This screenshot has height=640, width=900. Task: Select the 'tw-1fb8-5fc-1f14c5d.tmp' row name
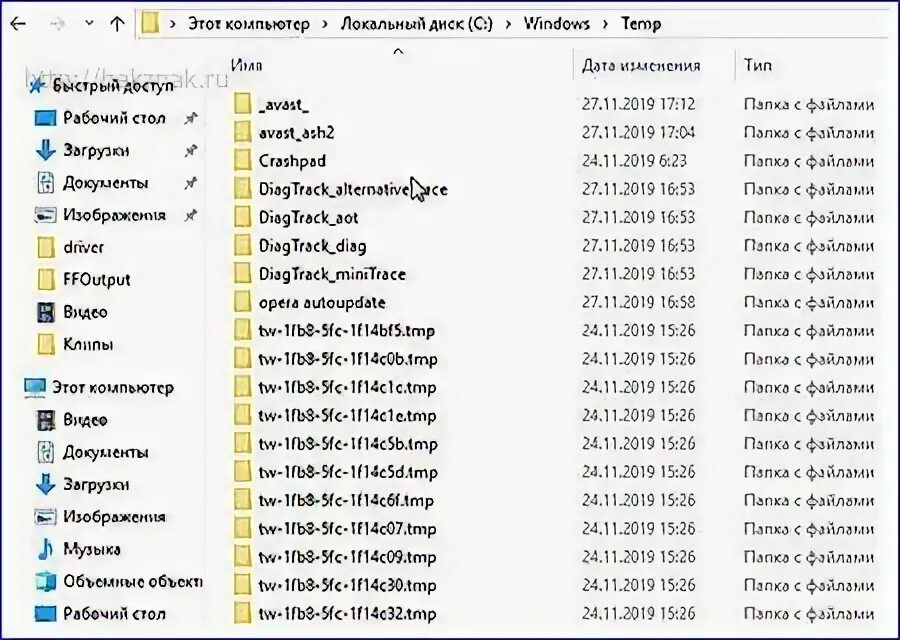[348, 472]
